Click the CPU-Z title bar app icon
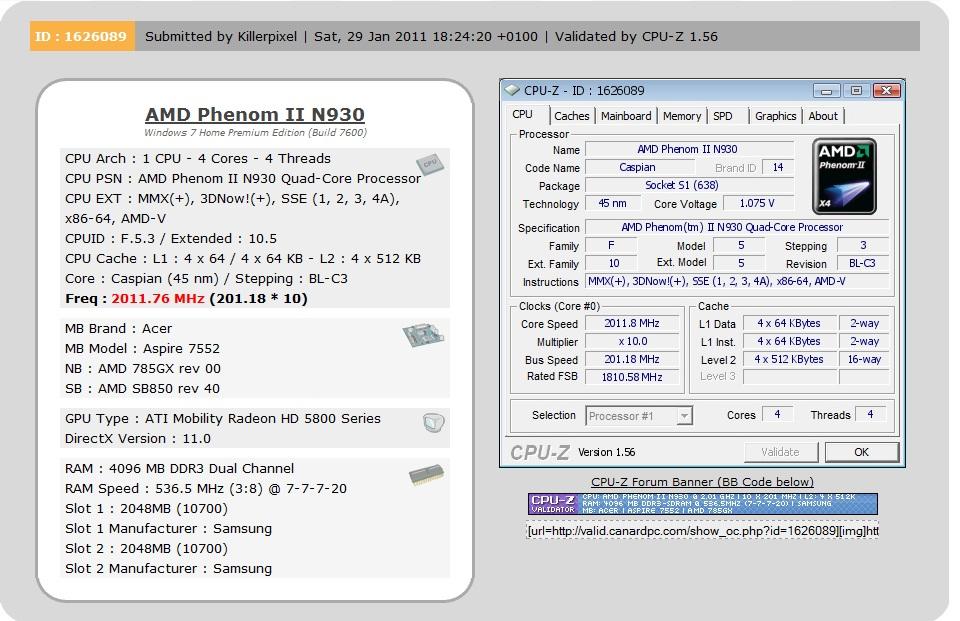960x621 pixels. click(x=511, y=90)
